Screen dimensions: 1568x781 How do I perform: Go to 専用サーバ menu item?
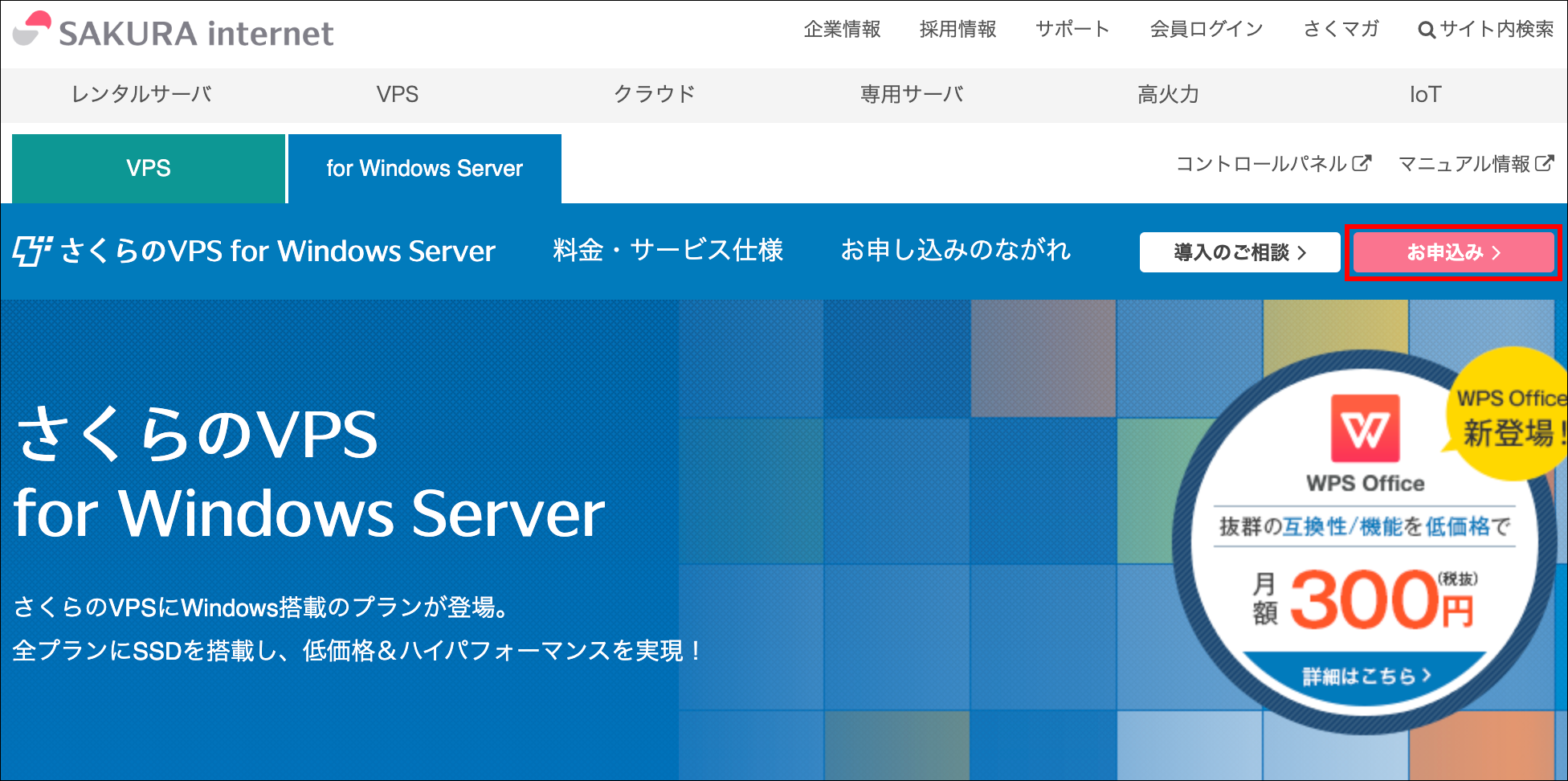pyautogui.click(x=912, y=95)
